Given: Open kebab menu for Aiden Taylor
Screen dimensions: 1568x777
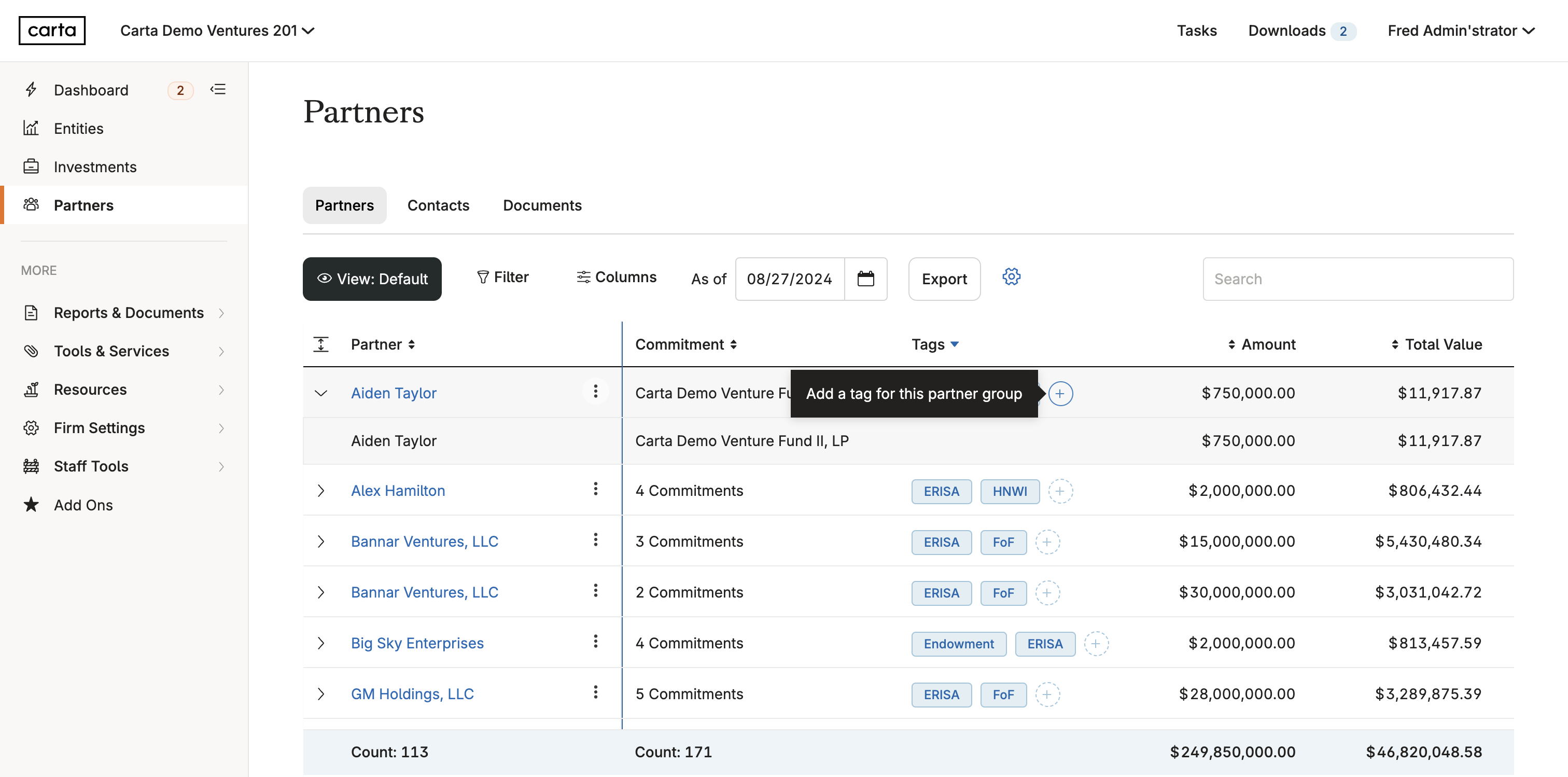Looking at the screenshot, I should click(595, 391).
